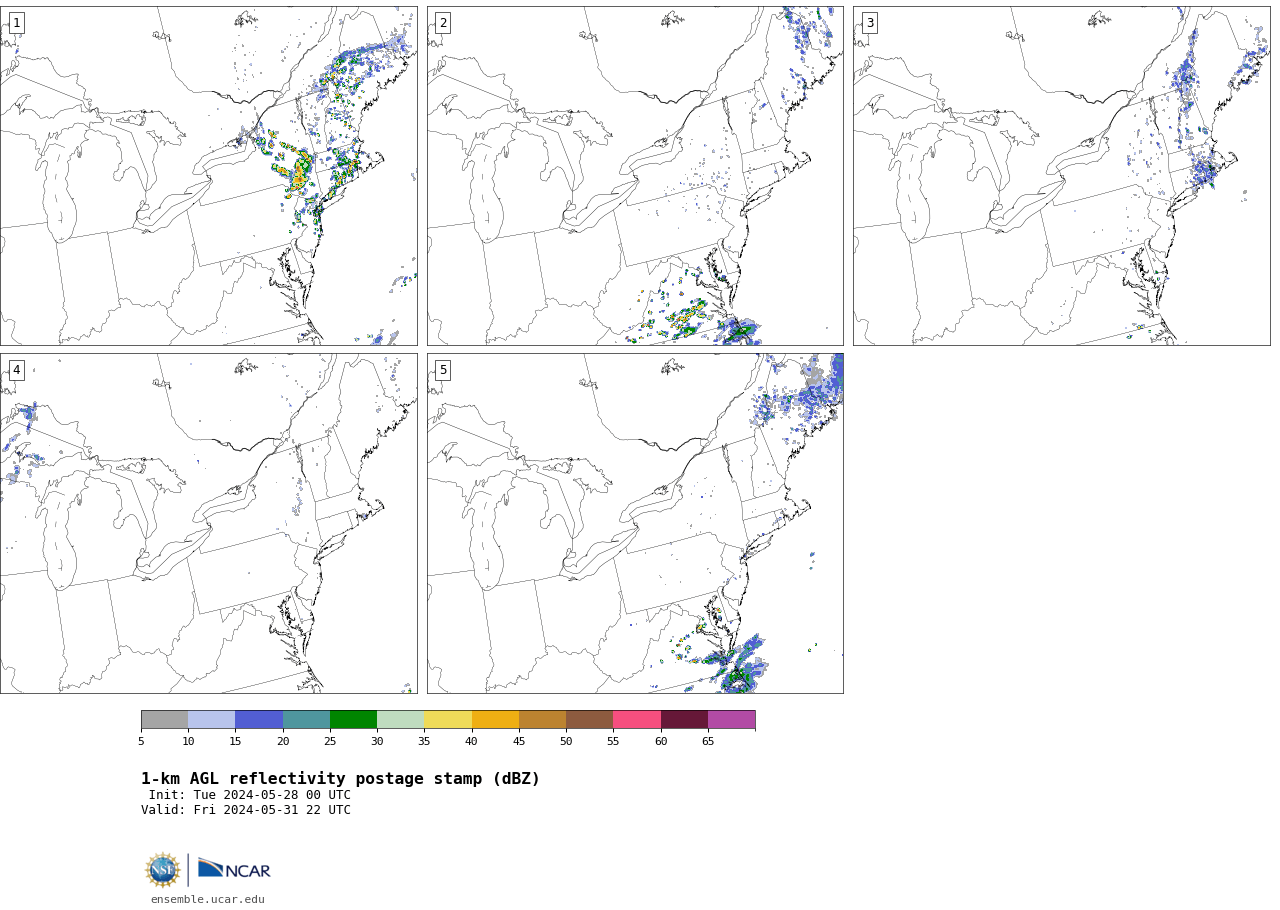Click the NCAR logo

pos(234,869)
